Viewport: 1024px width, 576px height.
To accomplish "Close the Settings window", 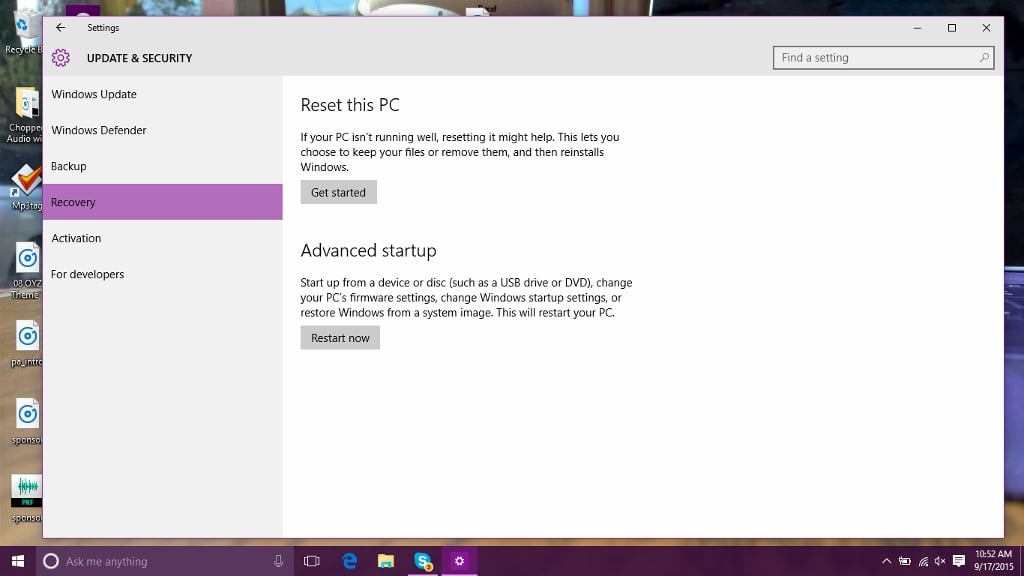I will (986, 27).
